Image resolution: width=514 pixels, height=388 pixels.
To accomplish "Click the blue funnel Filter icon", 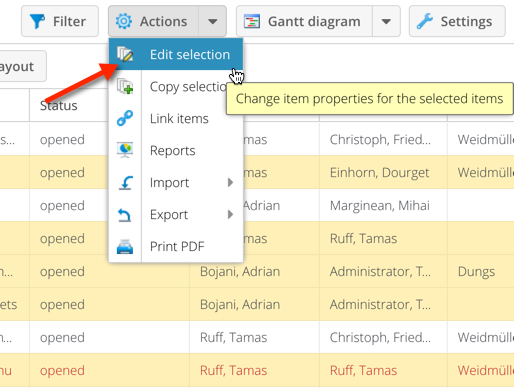I will tap(37, 21).
